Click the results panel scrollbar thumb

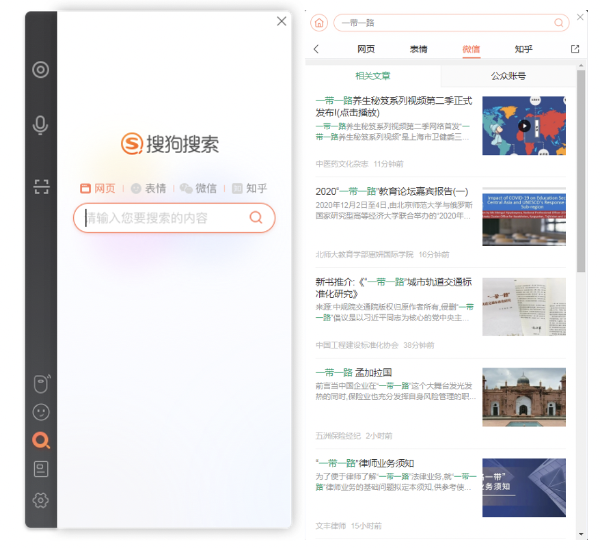tap(581, 171)
